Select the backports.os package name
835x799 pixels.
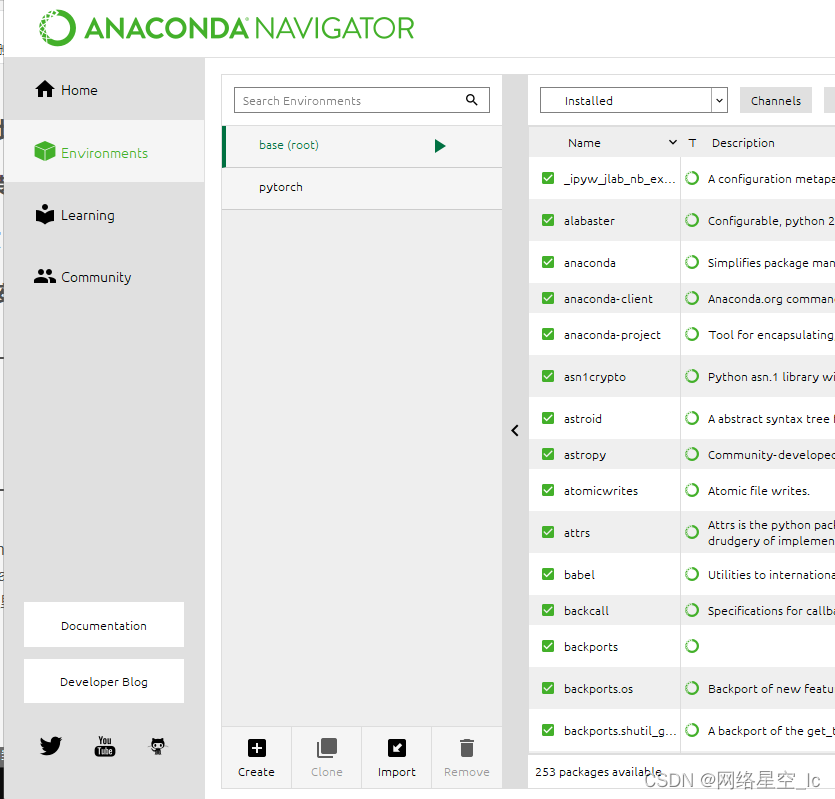(599, 689)
